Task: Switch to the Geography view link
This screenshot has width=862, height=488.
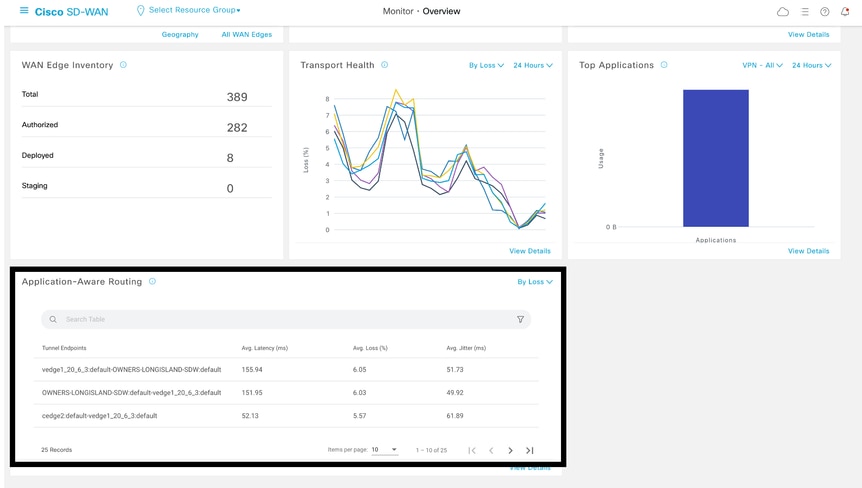Action: (180, 34)
